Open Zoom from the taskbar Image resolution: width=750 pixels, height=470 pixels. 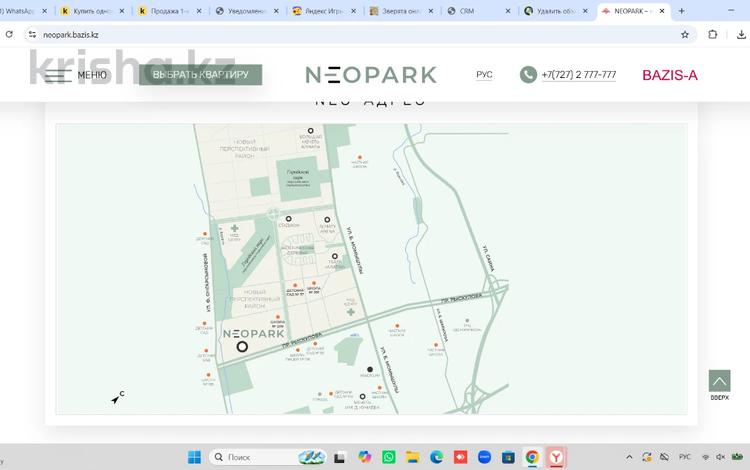click(484, 457)
